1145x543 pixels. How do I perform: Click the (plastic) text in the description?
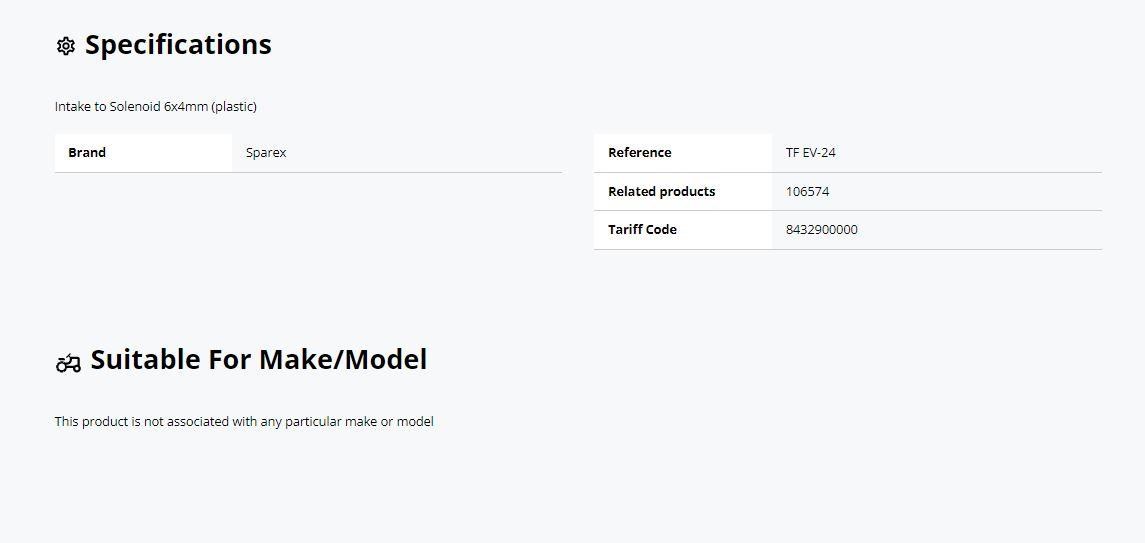234,107
